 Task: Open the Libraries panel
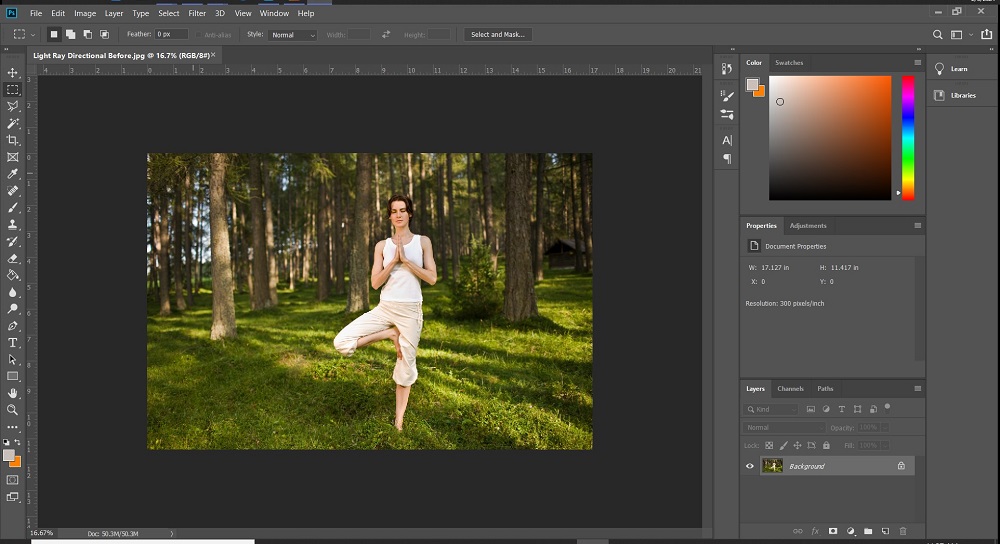(x=962, y=95)
